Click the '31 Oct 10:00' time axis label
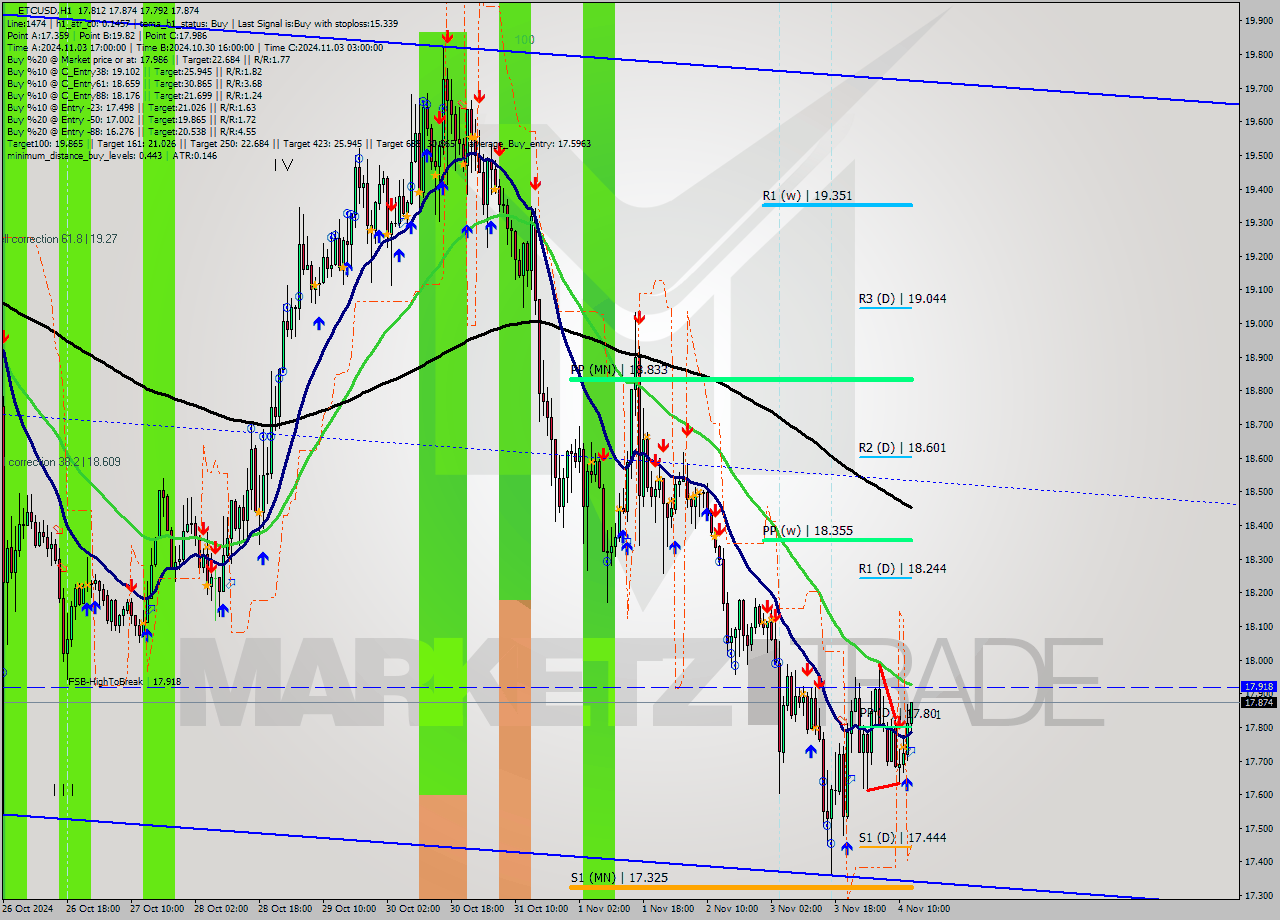The image size is (1280, 920). 540,909
